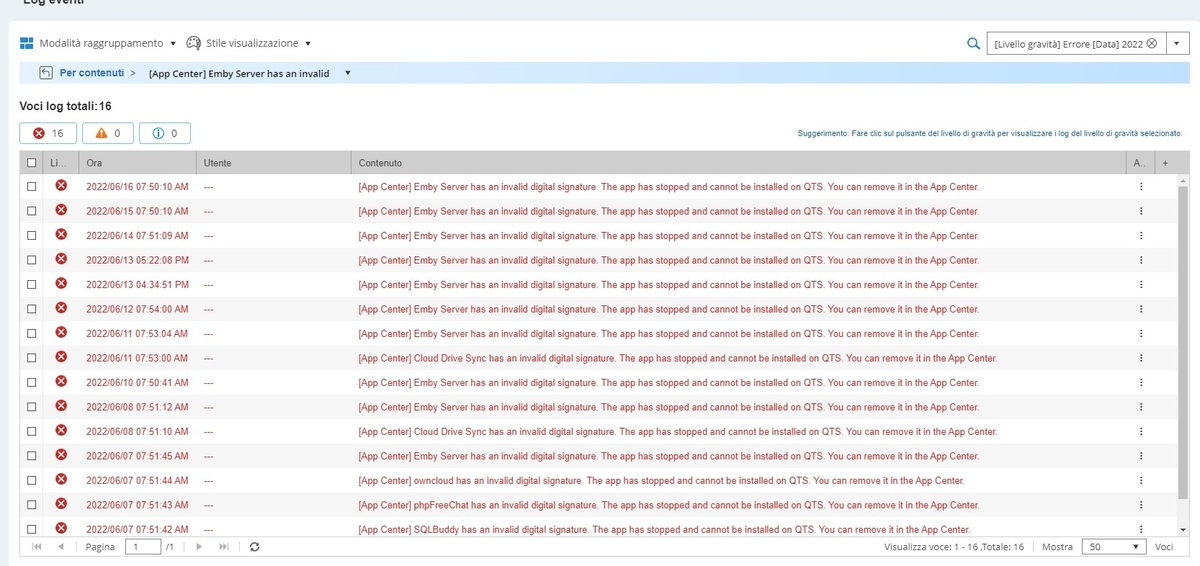Select the 2022/06/16 07:50:10 AM row checkbox
The width and height of the screenshot is (1200, 566).
click(32, 187)
